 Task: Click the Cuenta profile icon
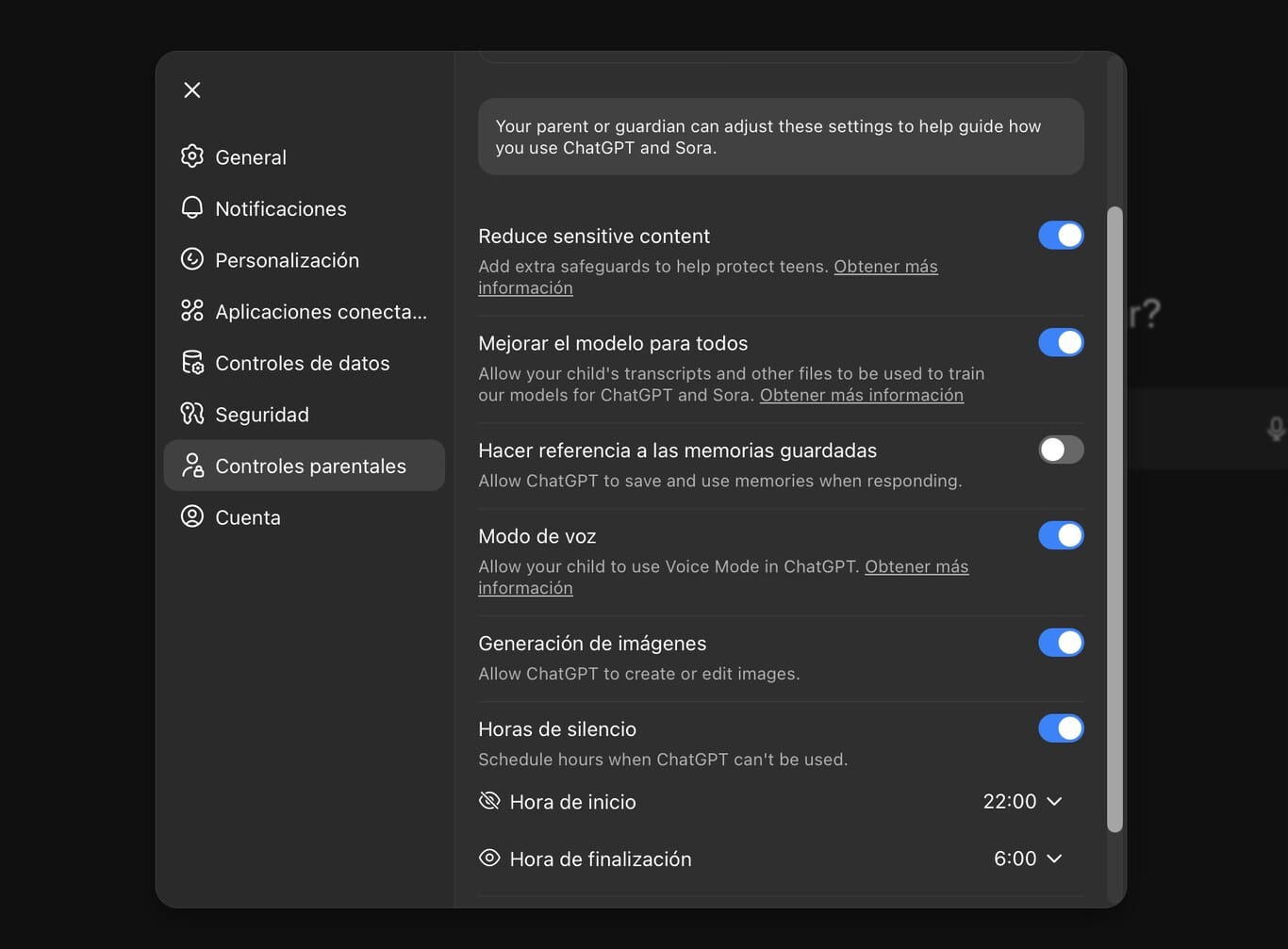click(192, 516)
